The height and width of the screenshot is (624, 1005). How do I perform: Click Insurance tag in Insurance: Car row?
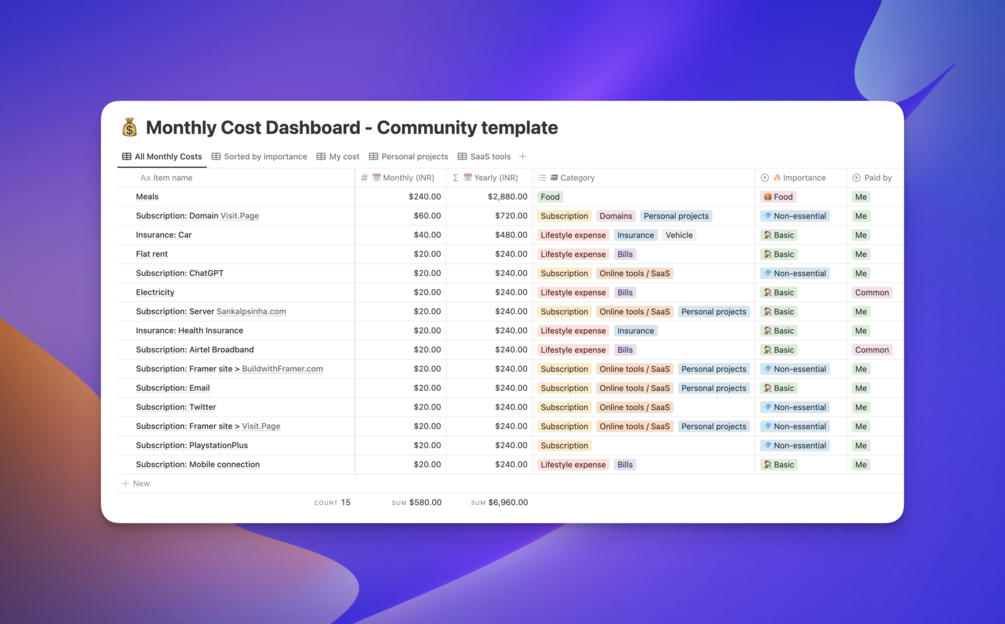[x=636, y=235]
